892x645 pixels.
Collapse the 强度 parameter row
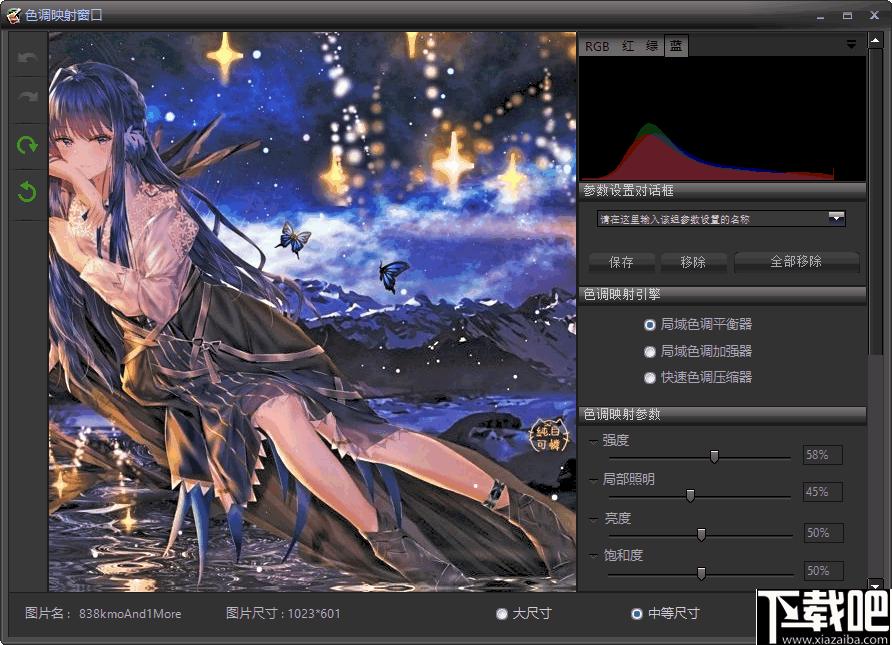593,441
